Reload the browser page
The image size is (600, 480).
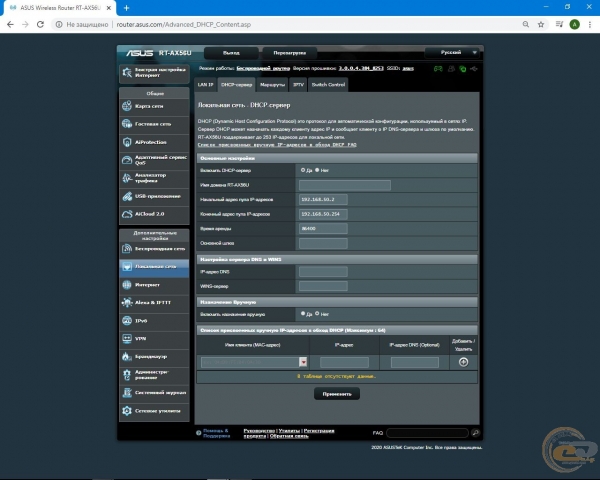40,24
